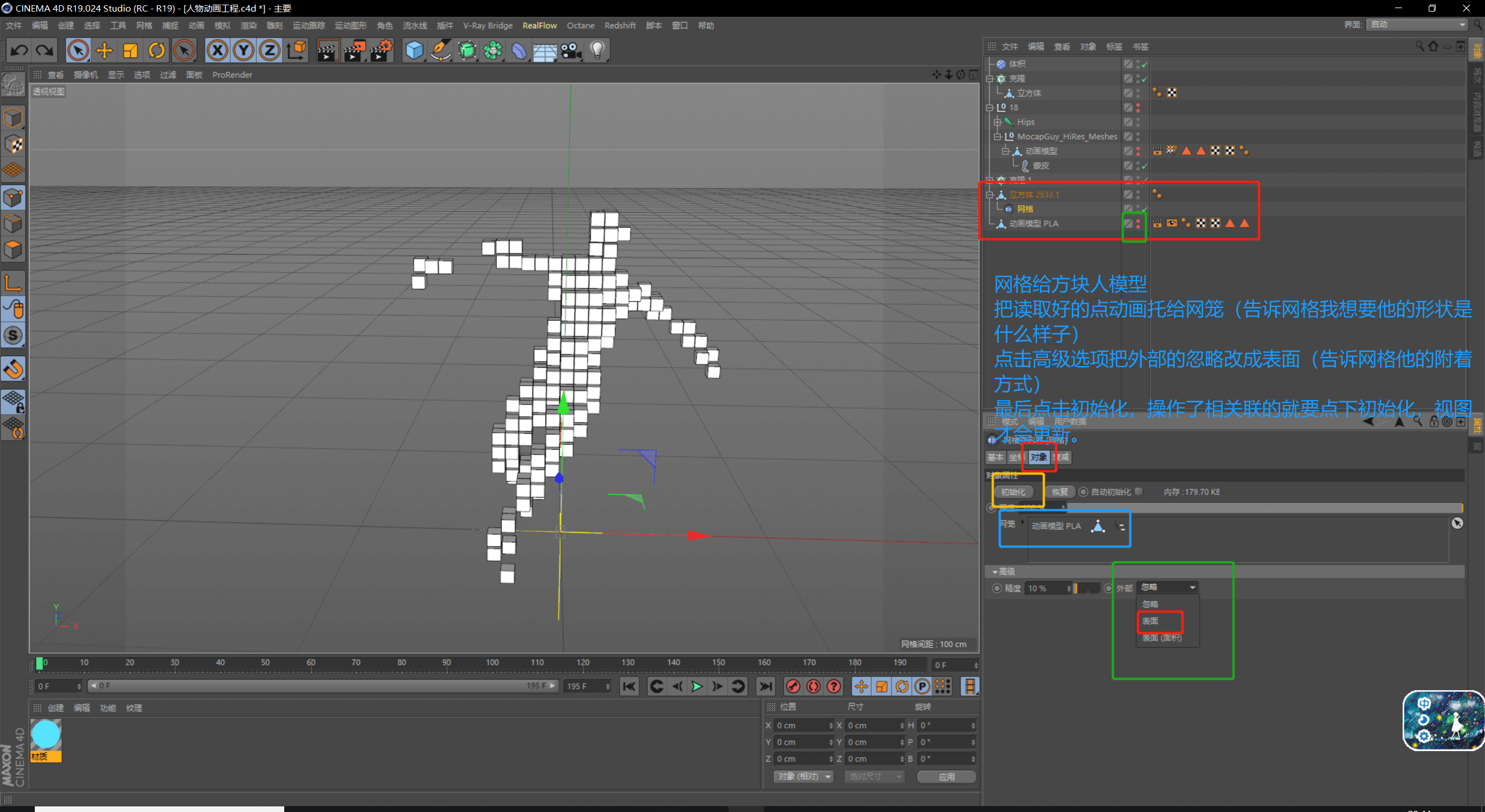Choose 表面 (面积) option

coord(1162,638)
